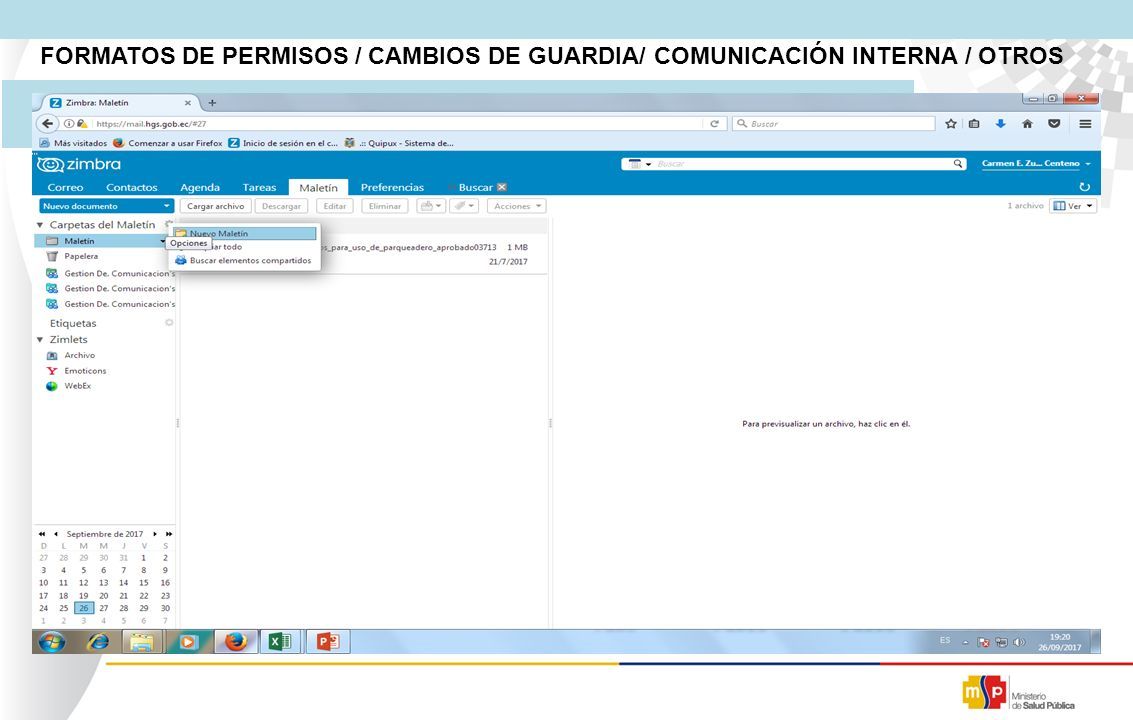Go to previous month in mini calendar
This screenshot has height=720, width=1133.
coord(56,534)
